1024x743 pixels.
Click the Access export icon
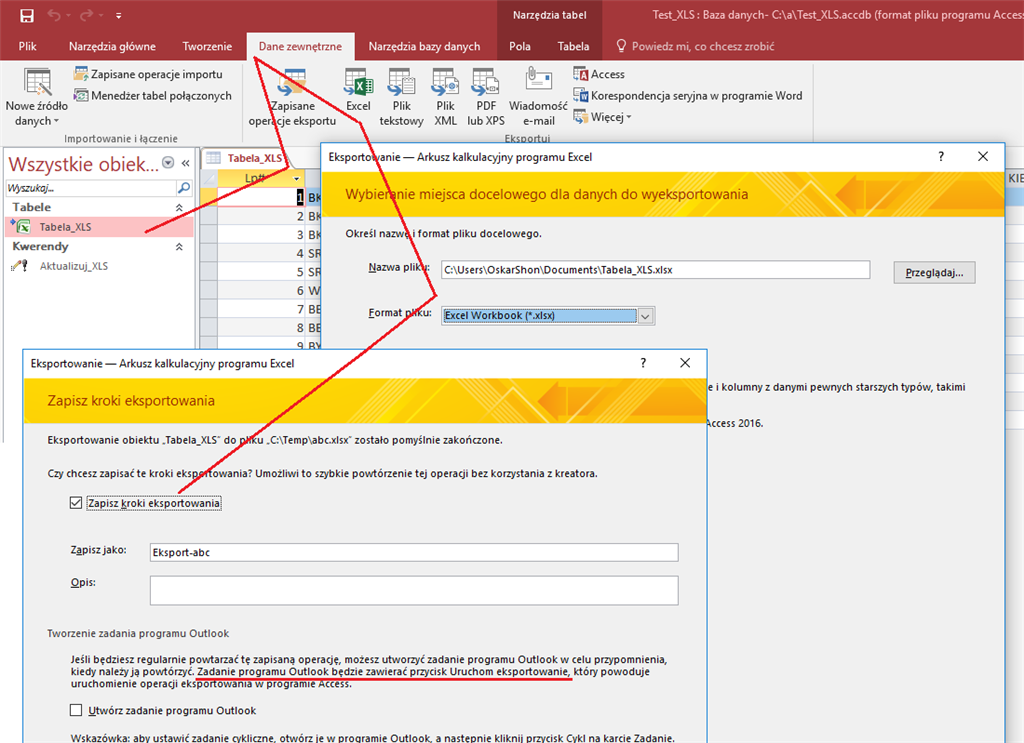tap(598, 74)
